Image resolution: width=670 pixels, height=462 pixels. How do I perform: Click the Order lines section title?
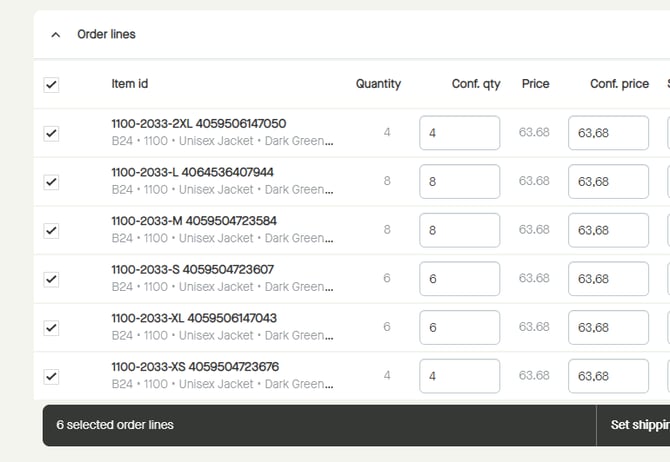click(x=106, y=35)
